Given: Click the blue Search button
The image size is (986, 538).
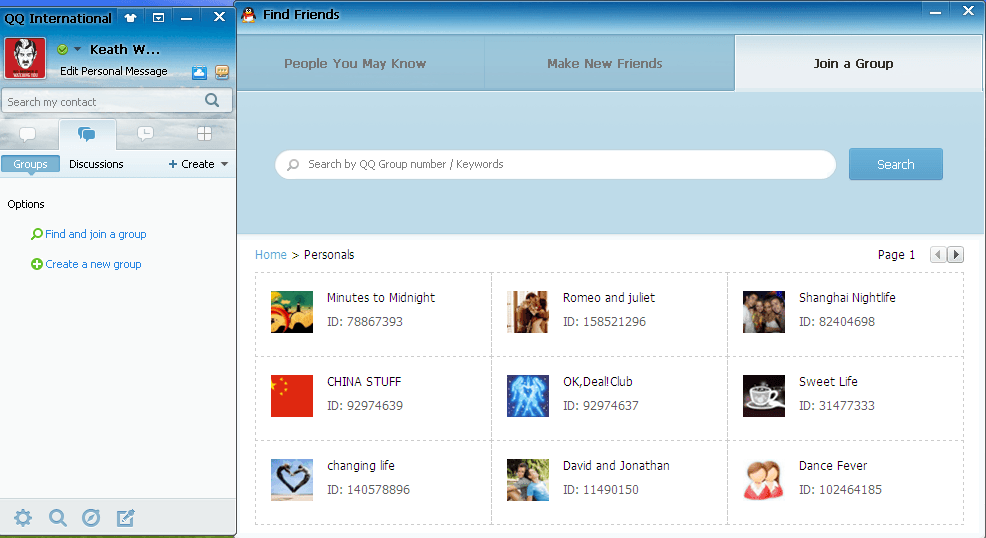Looking at the screenshot, I should click(895, 164).
